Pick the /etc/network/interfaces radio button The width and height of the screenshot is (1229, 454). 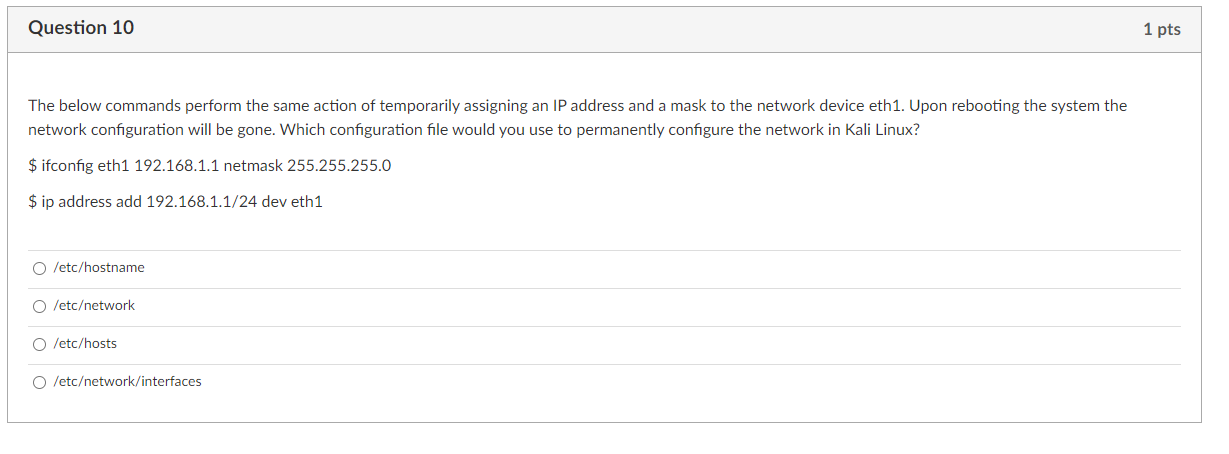[39, 382]
